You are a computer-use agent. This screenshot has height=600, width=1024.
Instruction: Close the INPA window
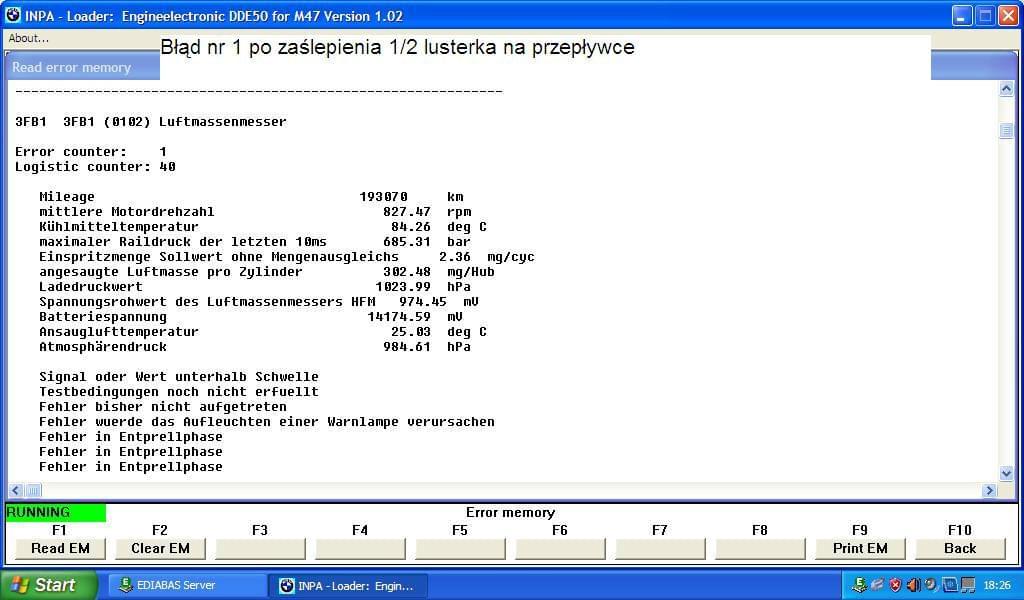pyautogui.click(x=1008, y=16)
